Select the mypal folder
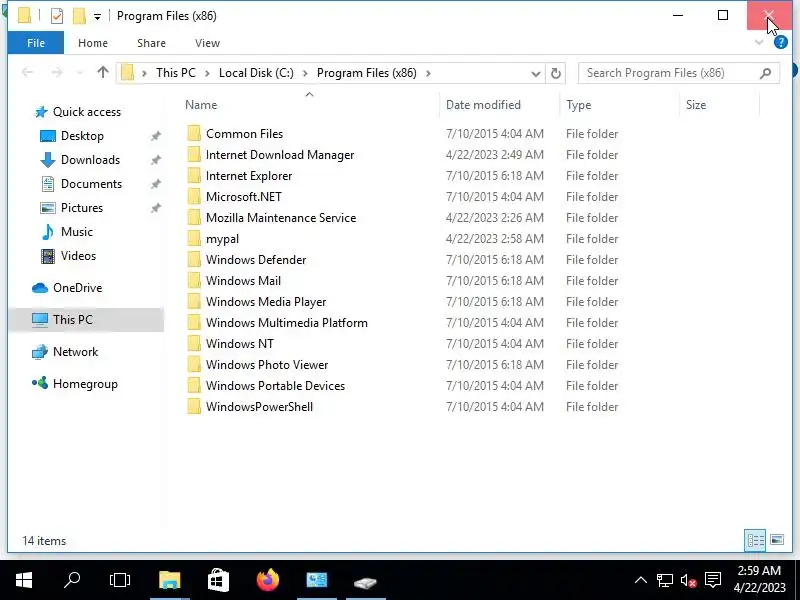The image size is (800, 600). 222,238
